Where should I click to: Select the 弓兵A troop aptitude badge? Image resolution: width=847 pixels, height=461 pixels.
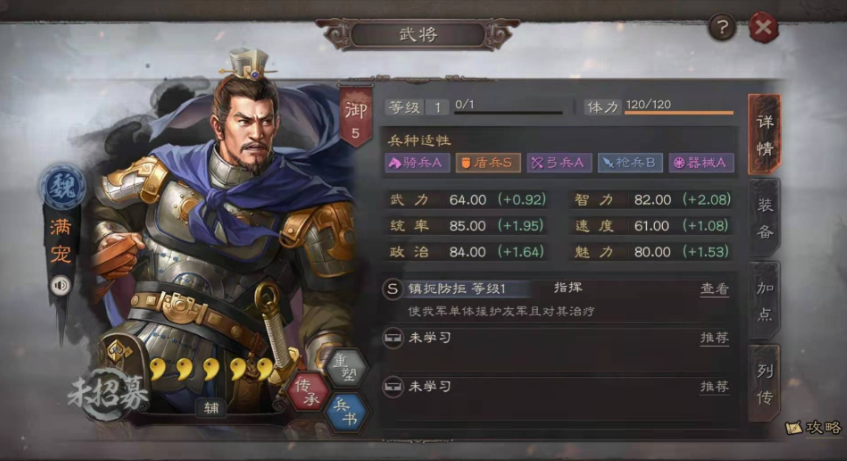(x=559, y=163)
